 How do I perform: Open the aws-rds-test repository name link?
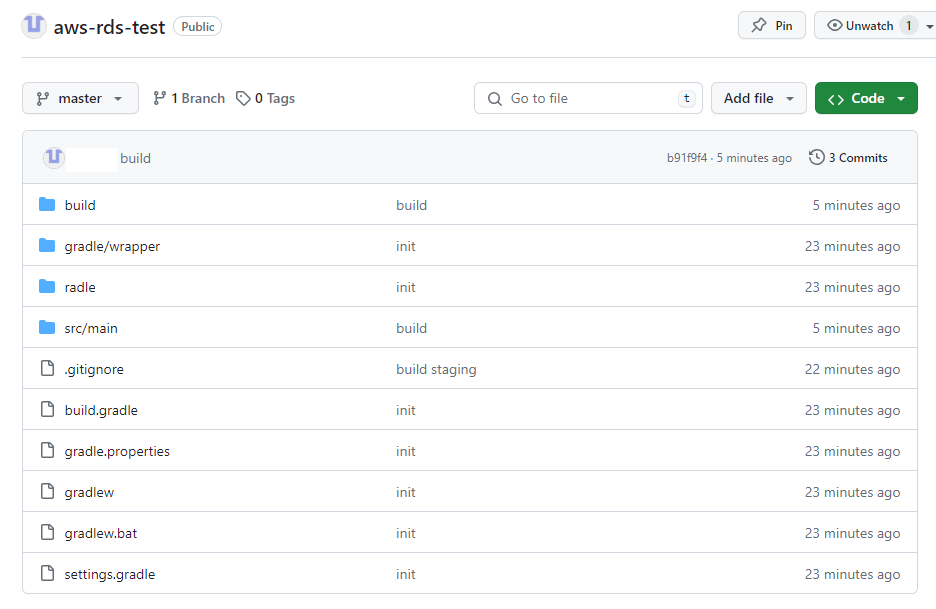pyautogui.click(x=109, y=27)
